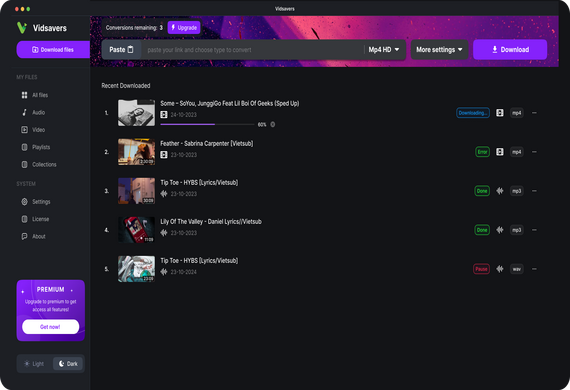The image size is (570, 390).
Task: Expand the More settings dropdown
Action: pyautogui.click(x=439, y=50)
